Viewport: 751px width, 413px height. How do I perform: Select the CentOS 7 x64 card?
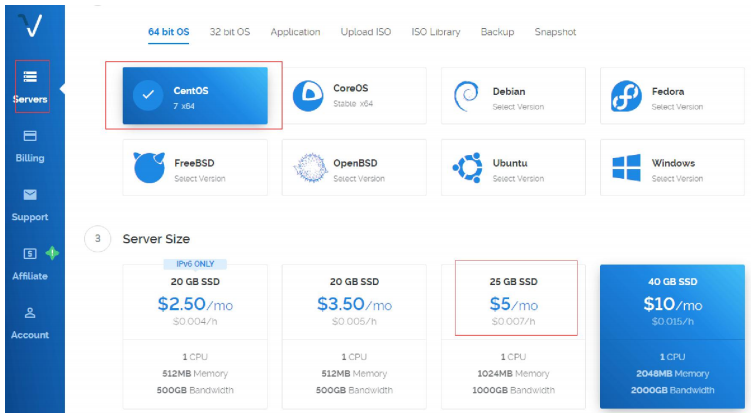(x=195, y=95)
